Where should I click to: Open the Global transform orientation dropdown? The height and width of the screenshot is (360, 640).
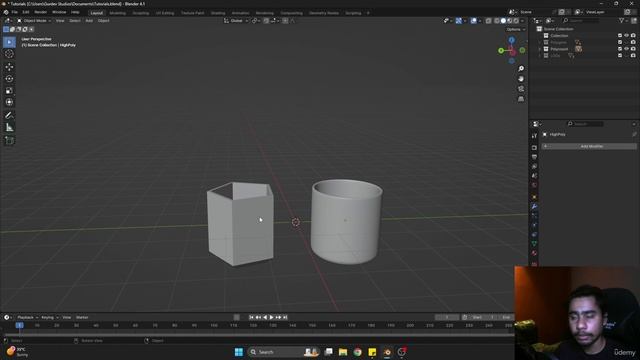click(236, 21)
